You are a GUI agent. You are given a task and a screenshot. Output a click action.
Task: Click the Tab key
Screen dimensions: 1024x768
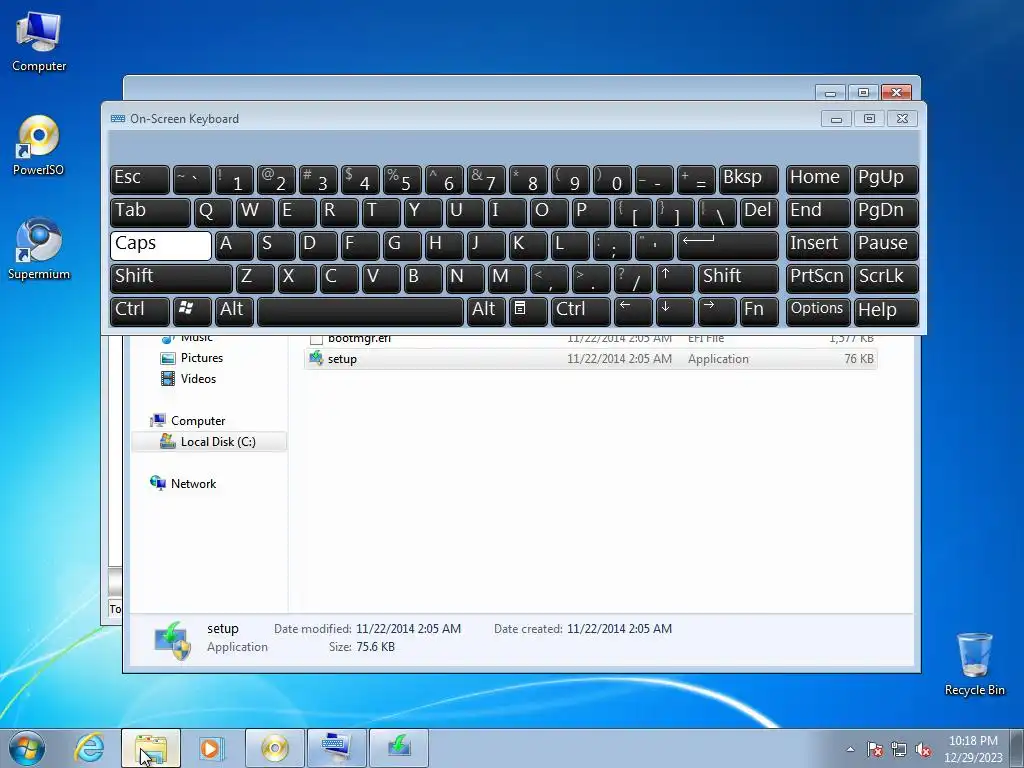pyautogui.click(x=150, y=212)
